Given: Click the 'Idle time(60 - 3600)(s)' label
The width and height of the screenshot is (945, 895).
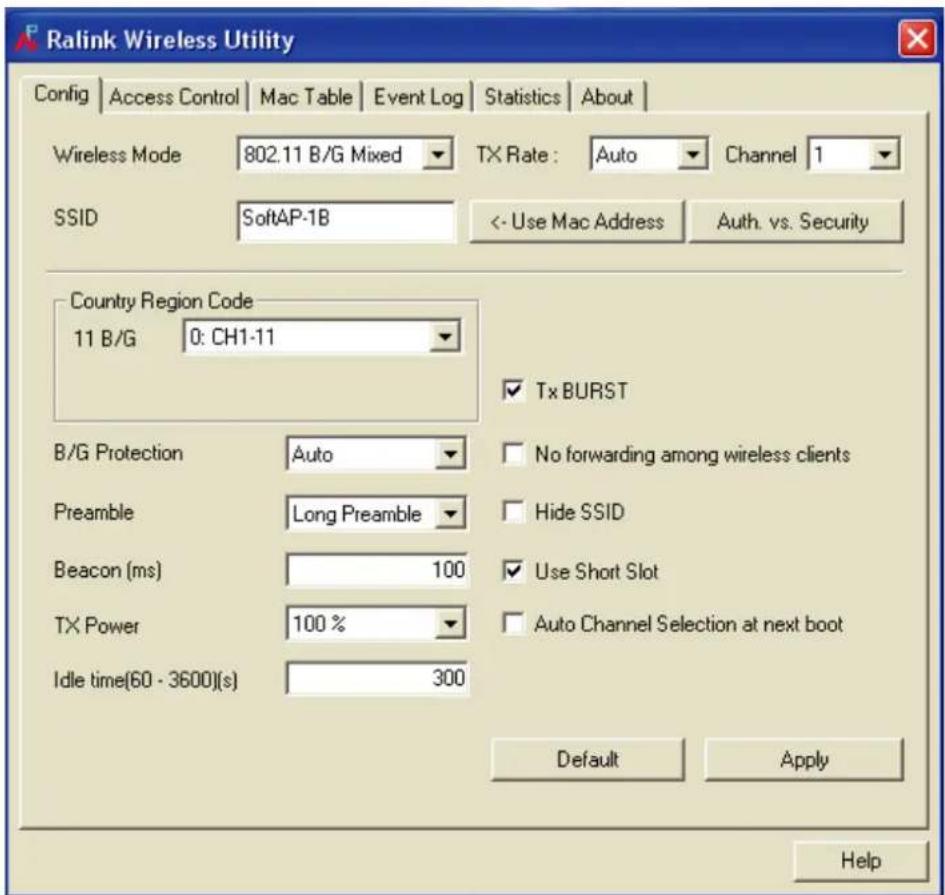Looking at the screenshot, I should [145, 680].
